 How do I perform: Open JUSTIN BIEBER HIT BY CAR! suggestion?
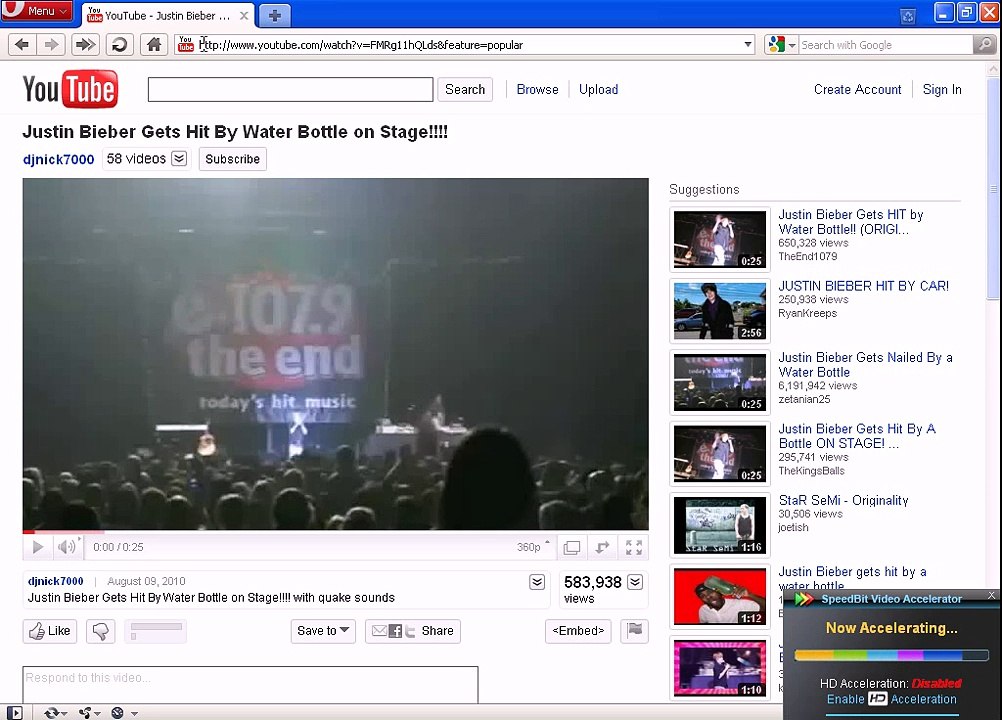tap(863, 286)
